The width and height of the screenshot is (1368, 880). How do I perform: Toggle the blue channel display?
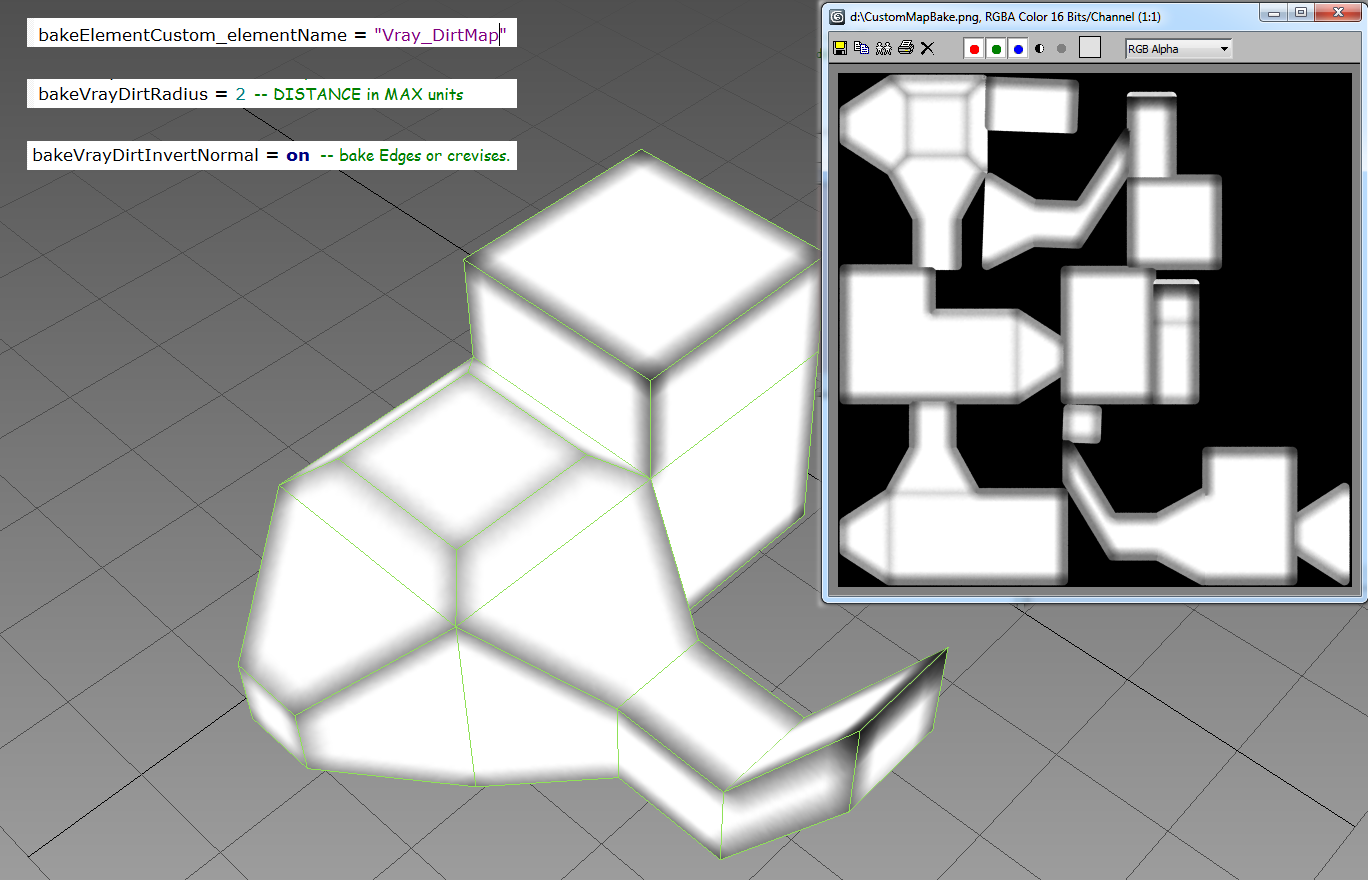(1018, 48)
